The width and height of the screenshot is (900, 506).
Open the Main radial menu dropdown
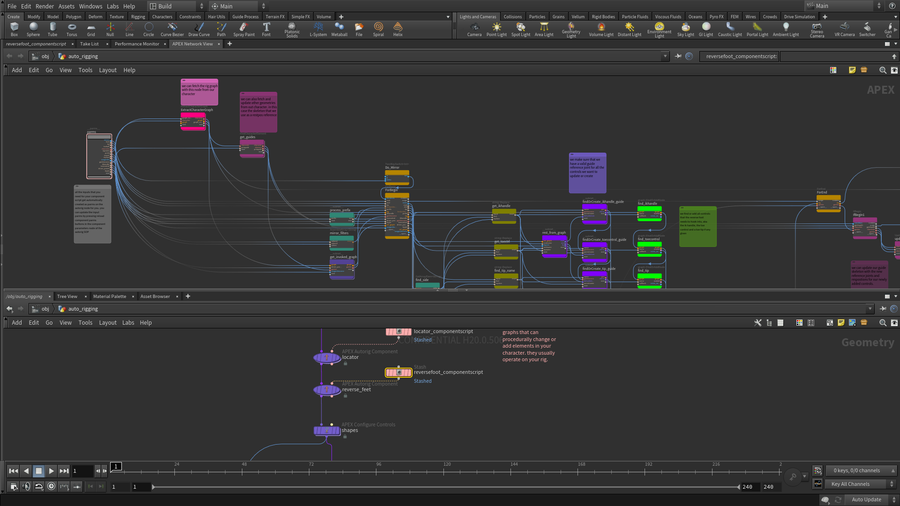(238, 6)
